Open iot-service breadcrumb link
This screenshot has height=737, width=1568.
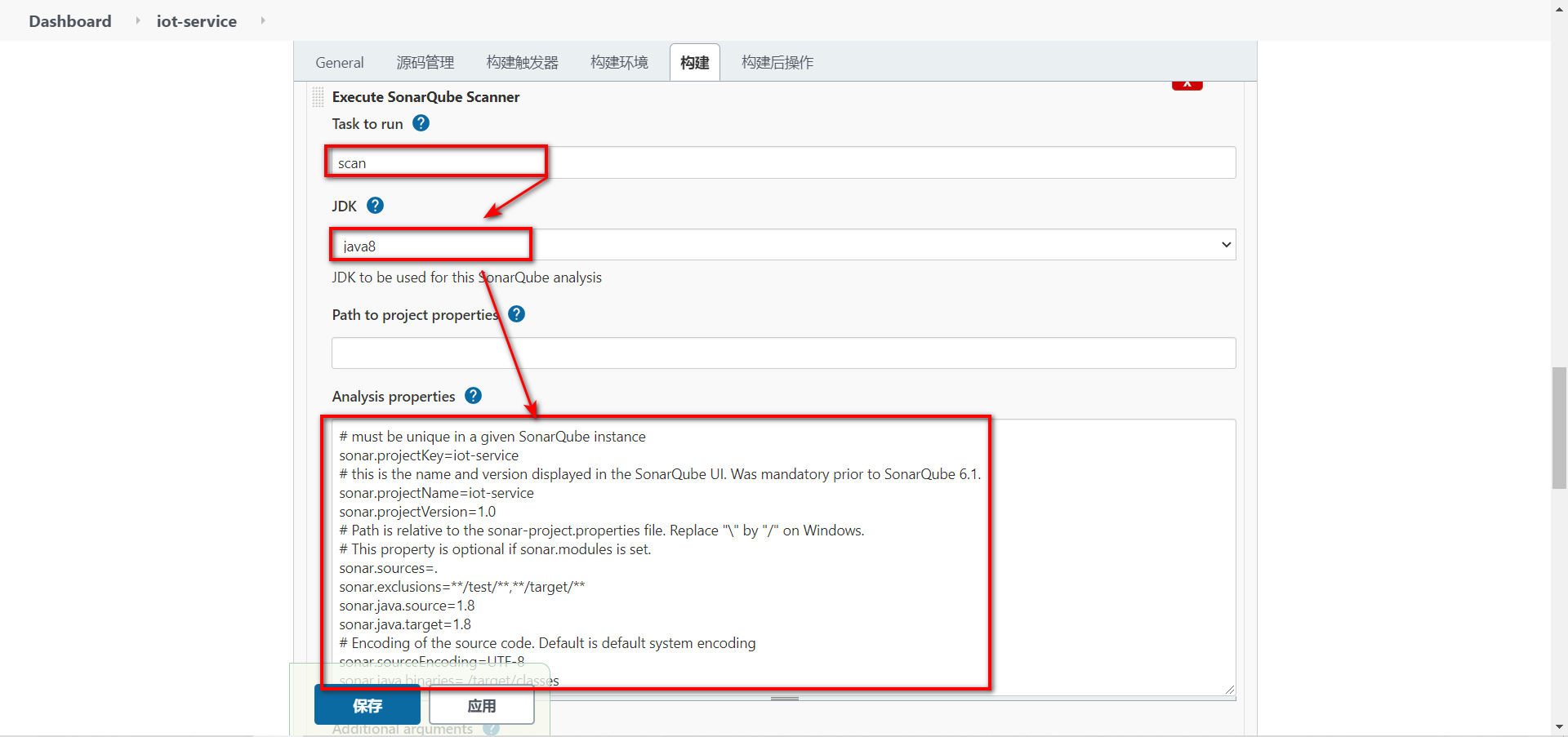pyautogui.click(x=197, y=21)
